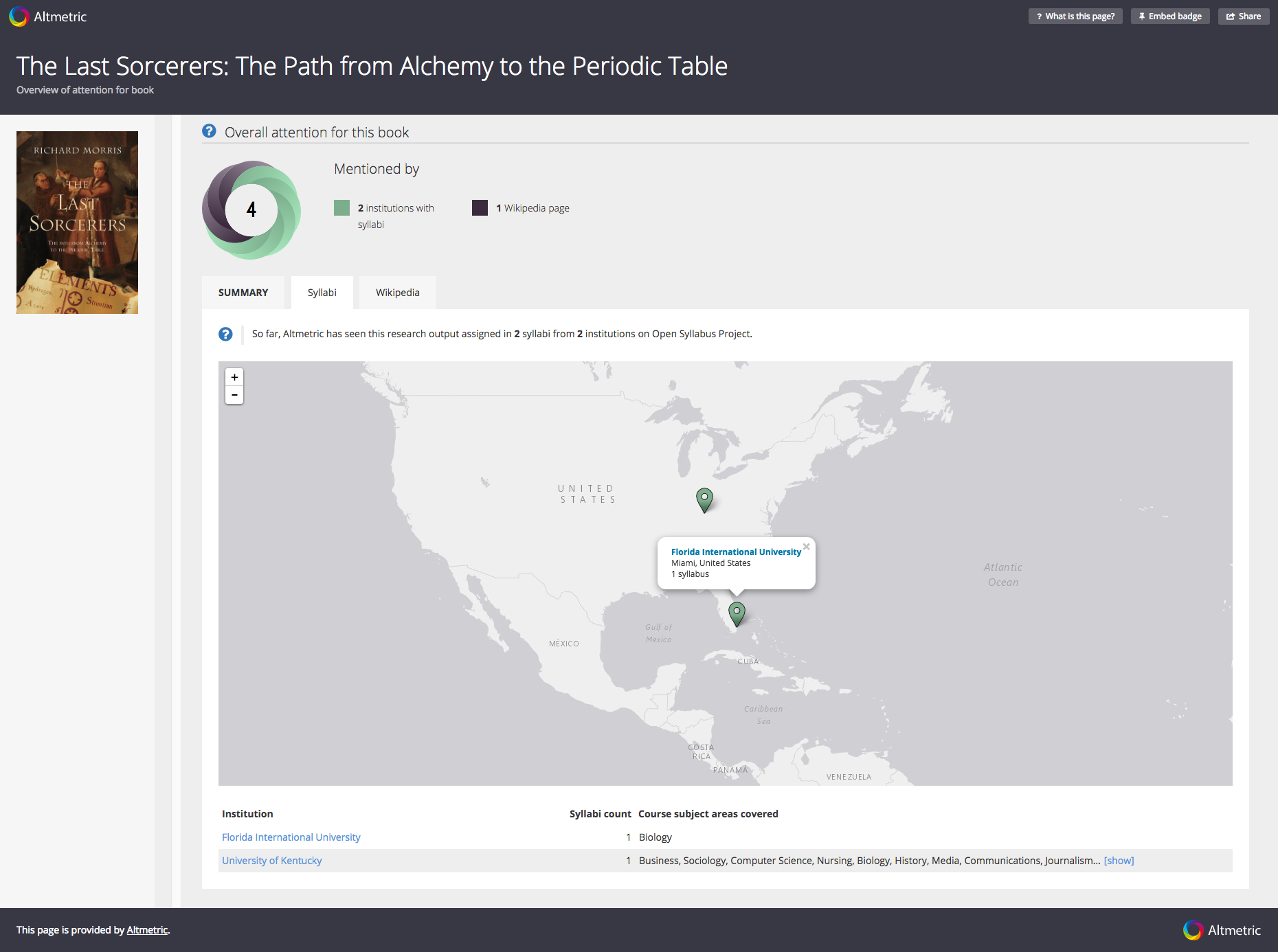This screenshot has height=952, width=1278.
Task: Click the 'Institution' column header
Action: coord(247,814)
